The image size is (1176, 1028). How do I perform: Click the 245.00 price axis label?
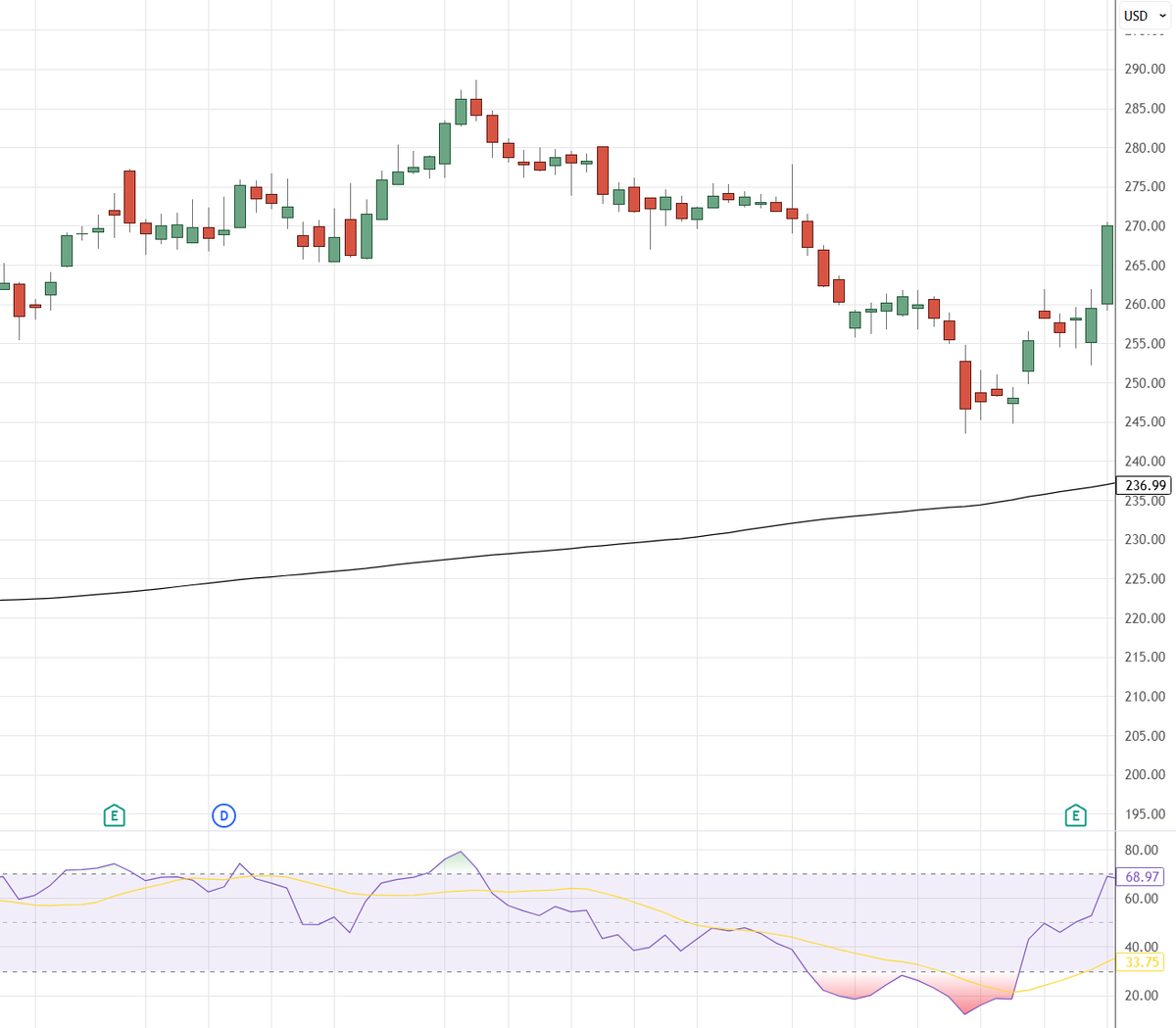[1145, 421]
